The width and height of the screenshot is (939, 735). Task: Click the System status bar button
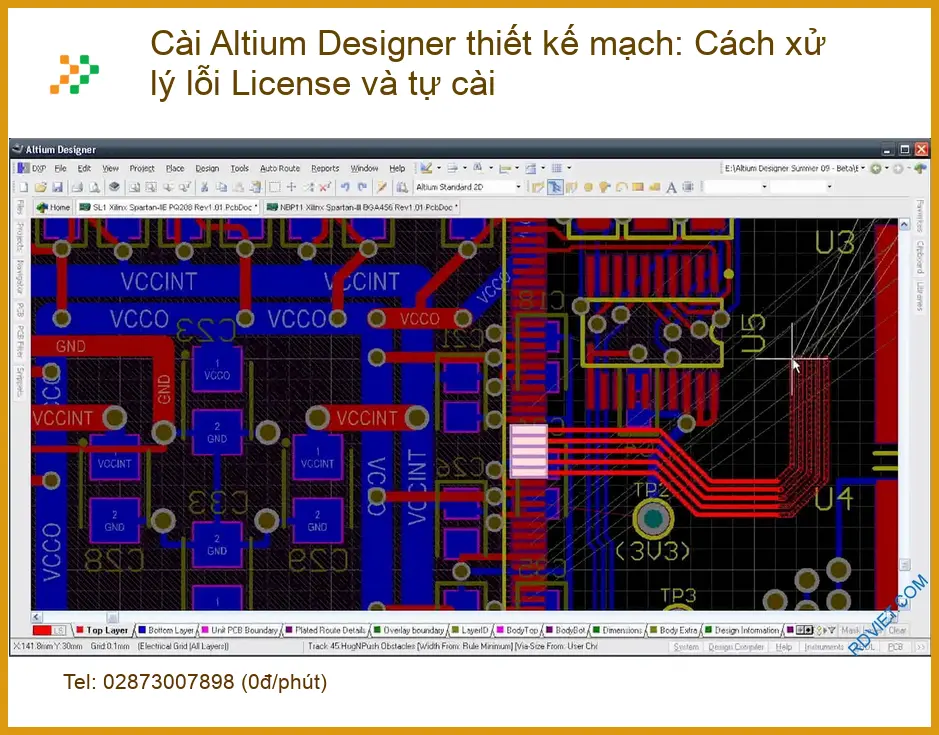pyautogui.click(x=686, y=647)
